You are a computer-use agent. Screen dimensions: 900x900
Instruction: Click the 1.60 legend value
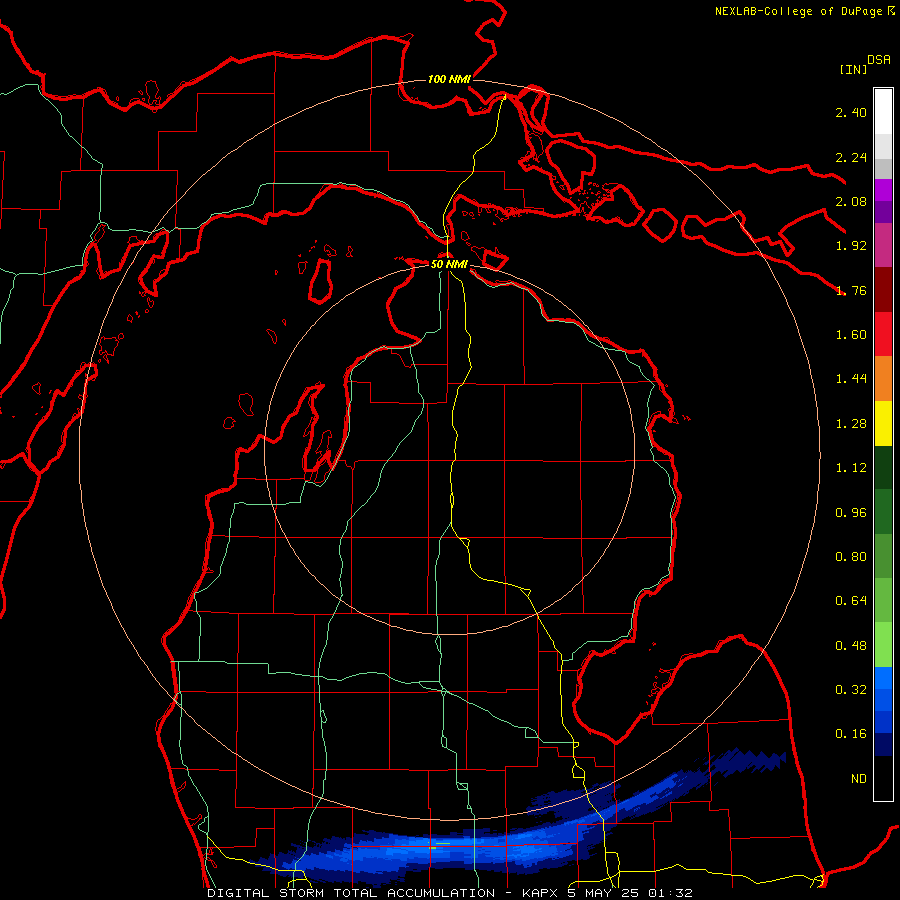pyautogui.click(x=851, y=335)
